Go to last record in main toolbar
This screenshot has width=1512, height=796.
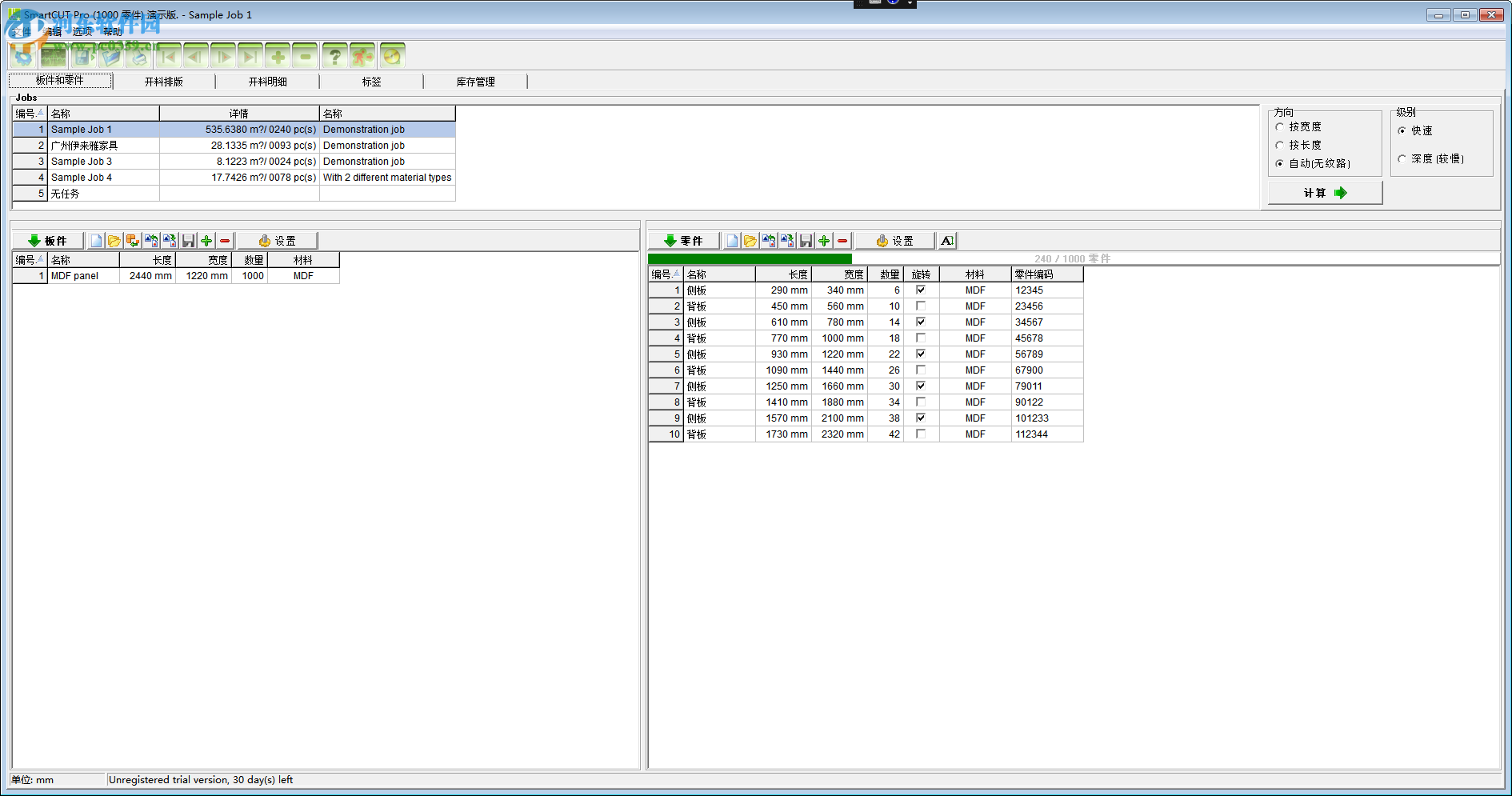tap(250, 56)
